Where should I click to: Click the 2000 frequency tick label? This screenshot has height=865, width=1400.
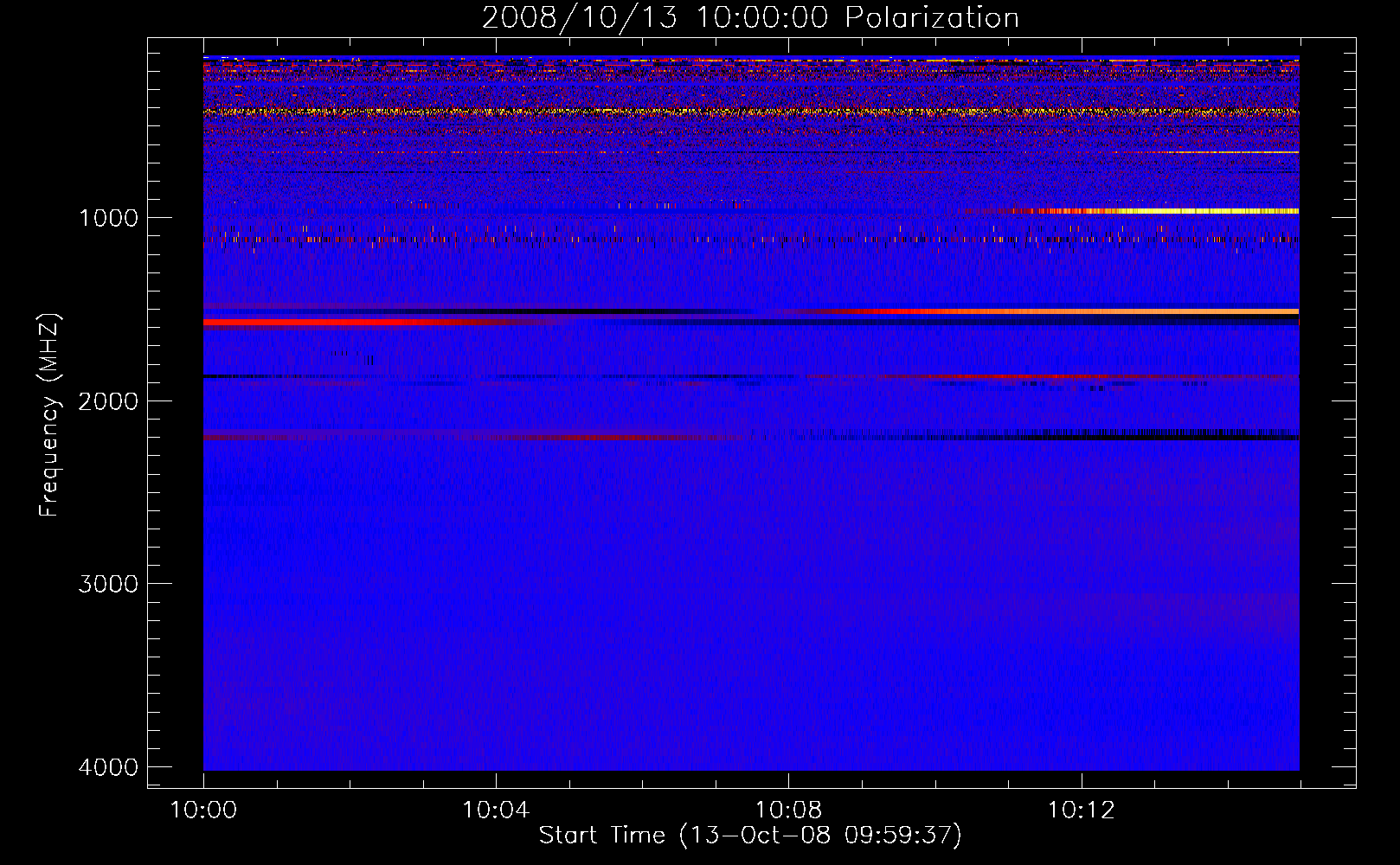108,401
